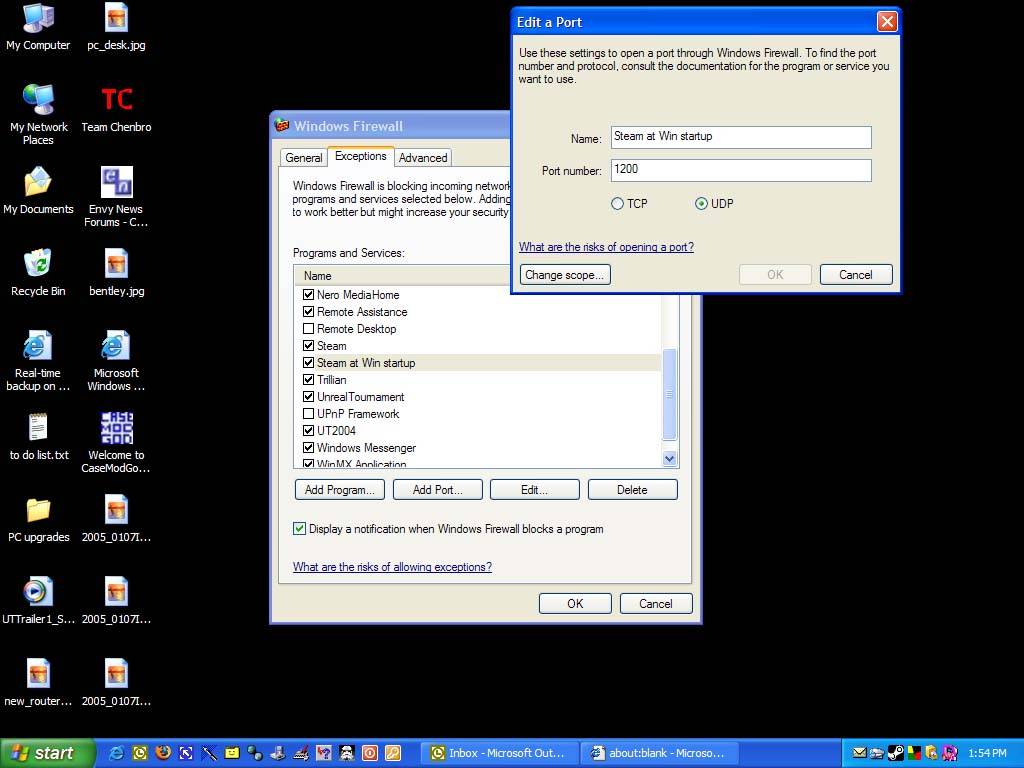Select the Team Chenbro desktop shortcut
This screenshot has height=768, width=1024.
tap(116, 110)
